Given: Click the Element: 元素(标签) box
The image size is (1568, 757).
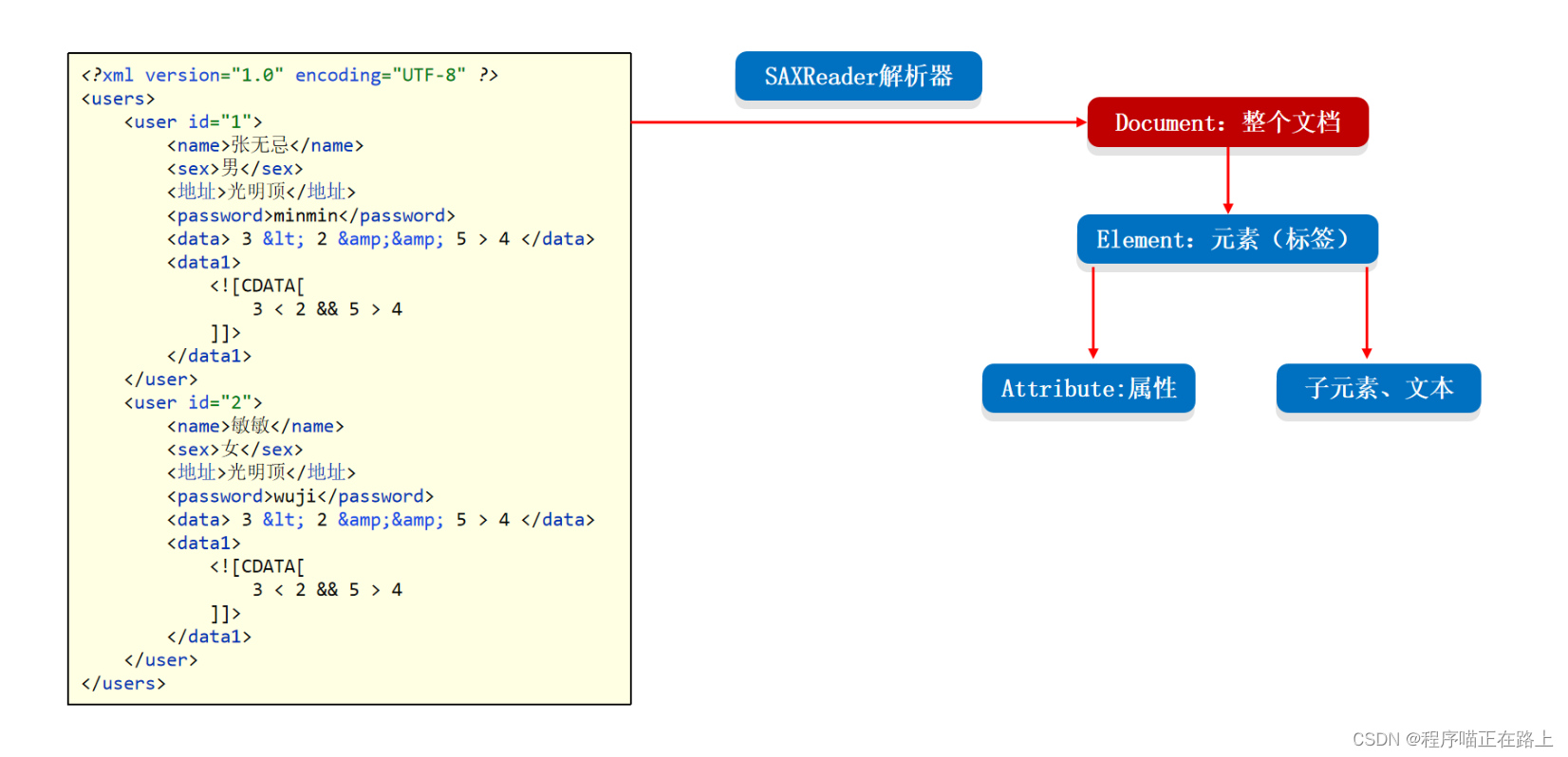Looking at the screenshot, I should point(1227,239).
